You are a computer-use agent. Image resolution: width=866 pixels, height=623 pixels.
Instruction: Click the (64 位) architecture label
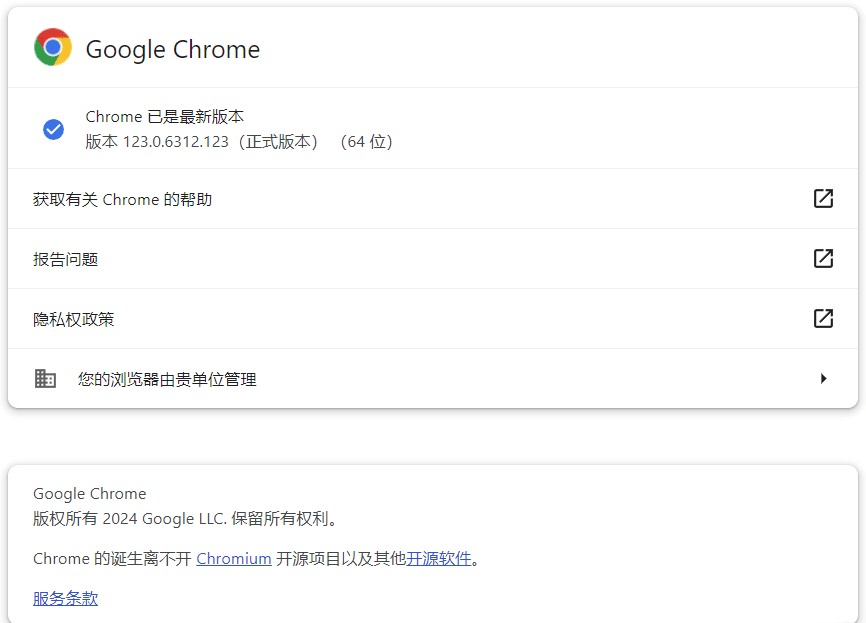click(x=367, y=142)
